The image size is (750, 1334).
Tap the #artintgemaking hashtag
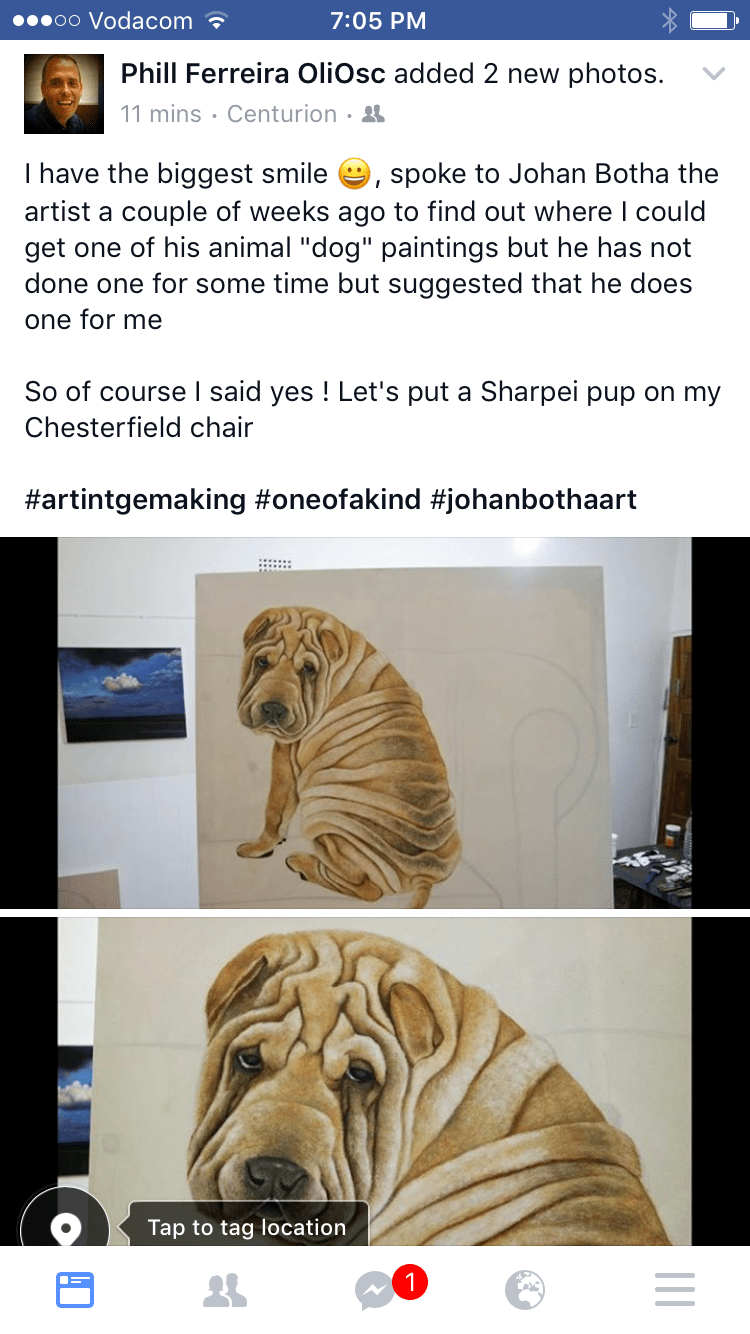(x=135, y=499)
